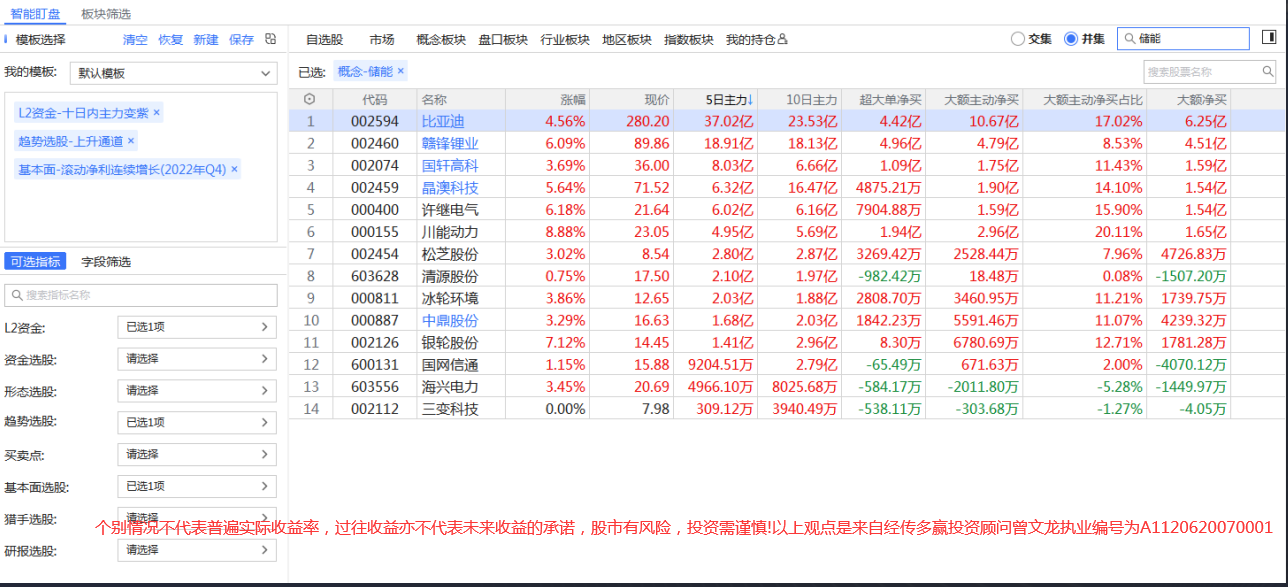1288x587 pixels.
Task: Focus the 搜索指标名称 input
Action: click(141, 295)
